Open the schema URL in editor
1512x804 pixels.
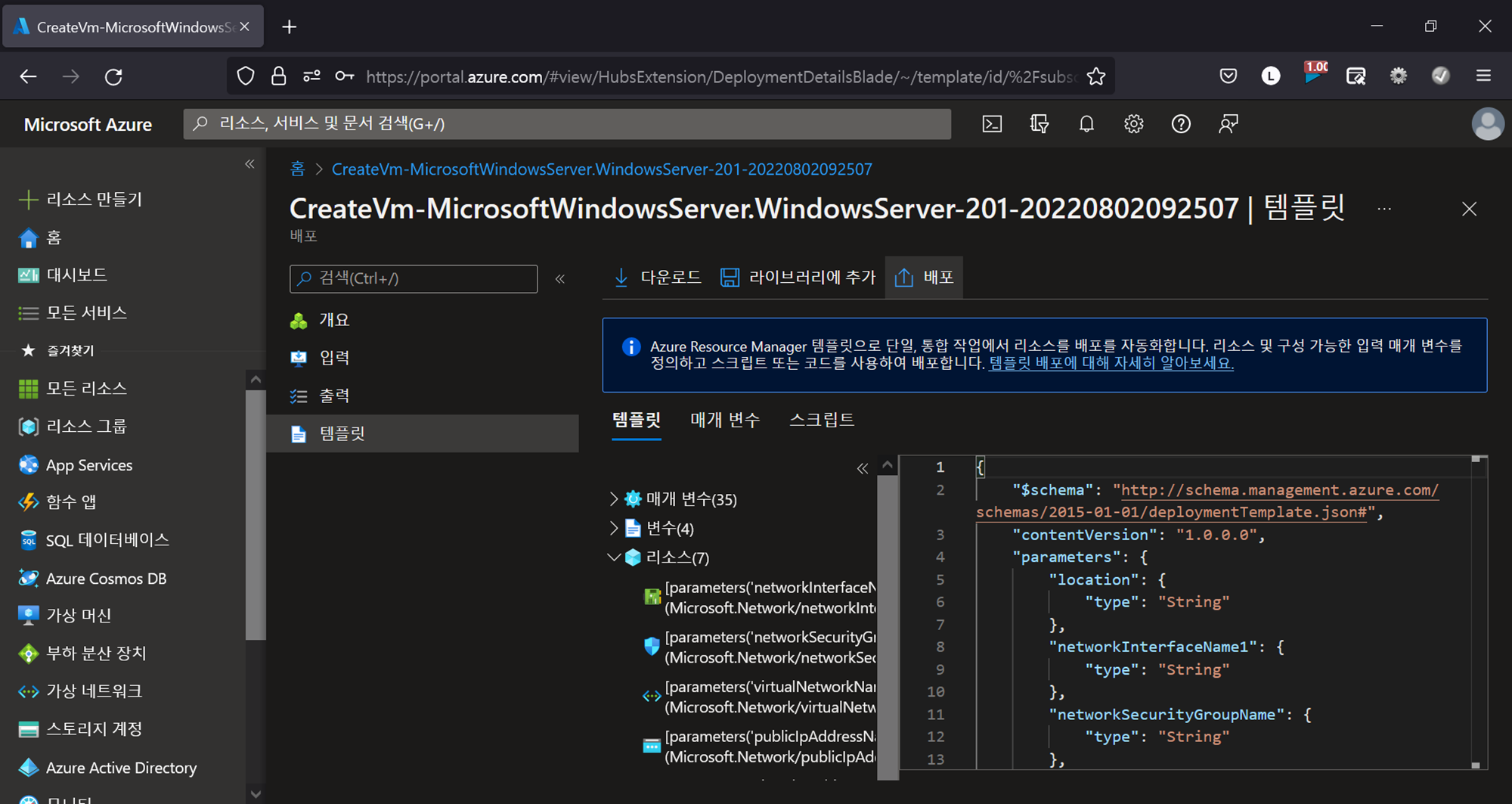[1207, 501]
